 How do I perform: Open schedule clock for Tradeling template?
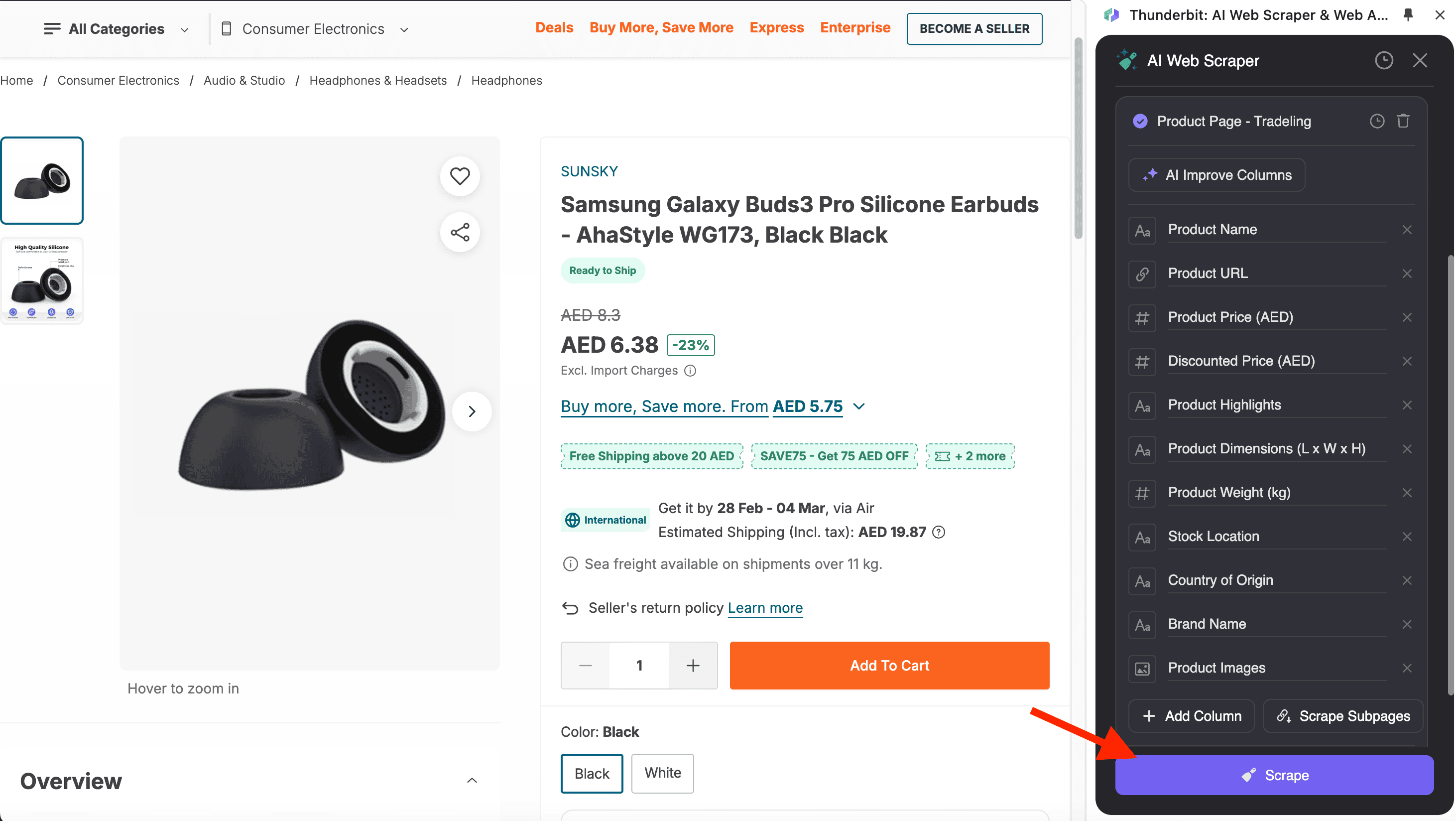[1377, 121]
